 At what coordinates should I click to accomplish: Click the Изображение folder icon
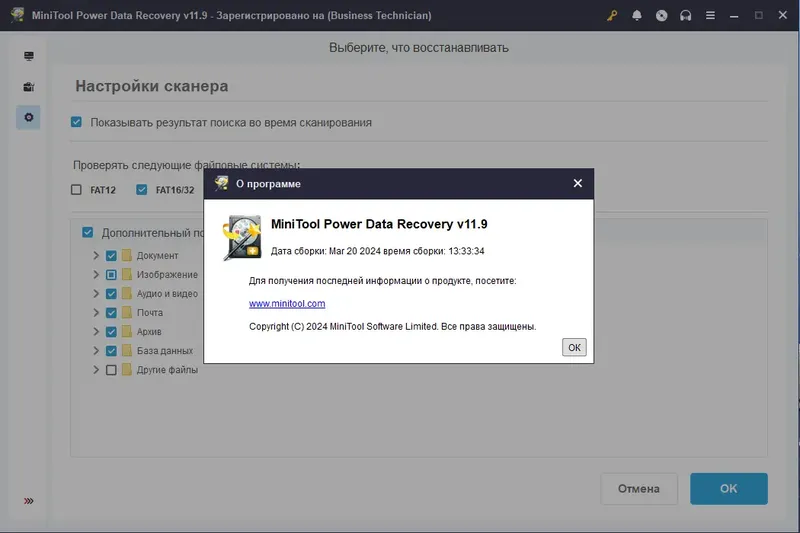point(127,274)
